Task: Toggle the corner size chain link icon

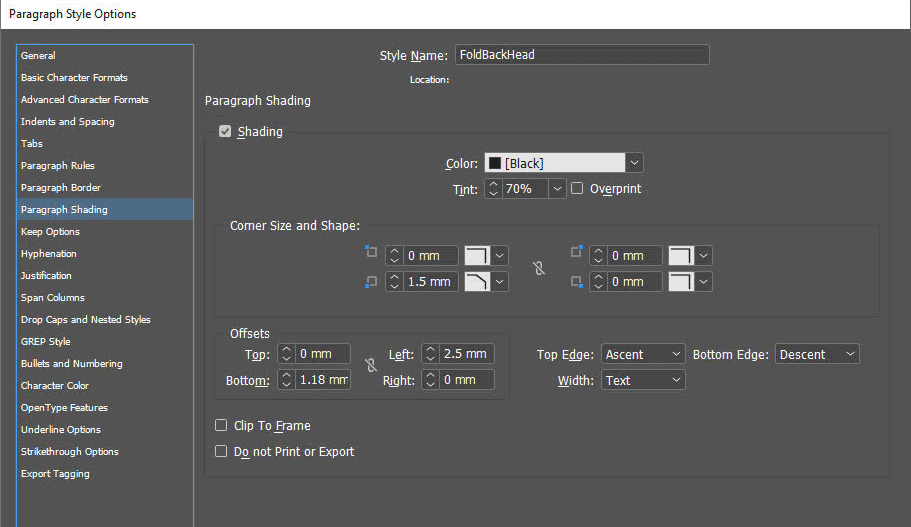Action: (539, 268)
